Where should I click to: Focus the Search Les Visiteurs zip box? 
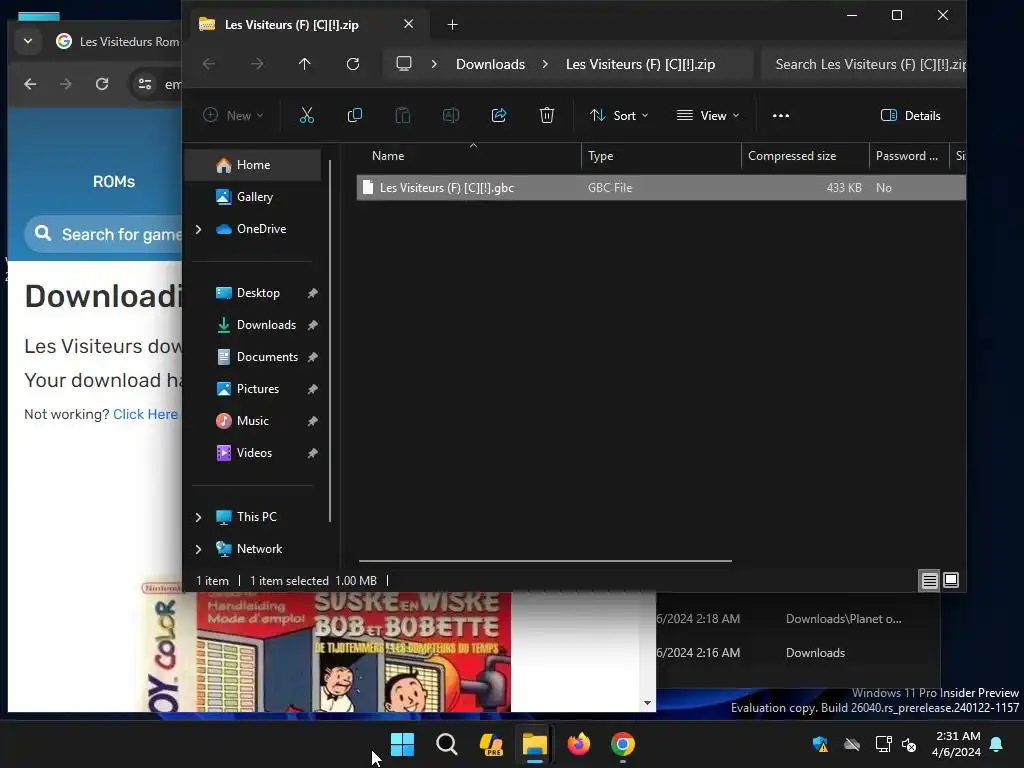click(864, 64)
